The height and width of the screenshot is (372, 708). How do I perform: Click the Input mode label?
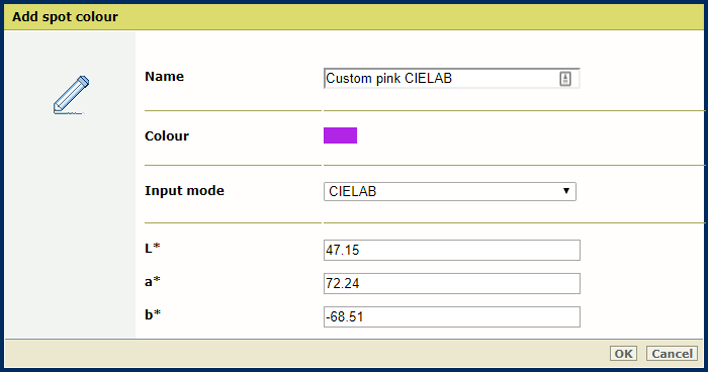(x=184, y=191)
